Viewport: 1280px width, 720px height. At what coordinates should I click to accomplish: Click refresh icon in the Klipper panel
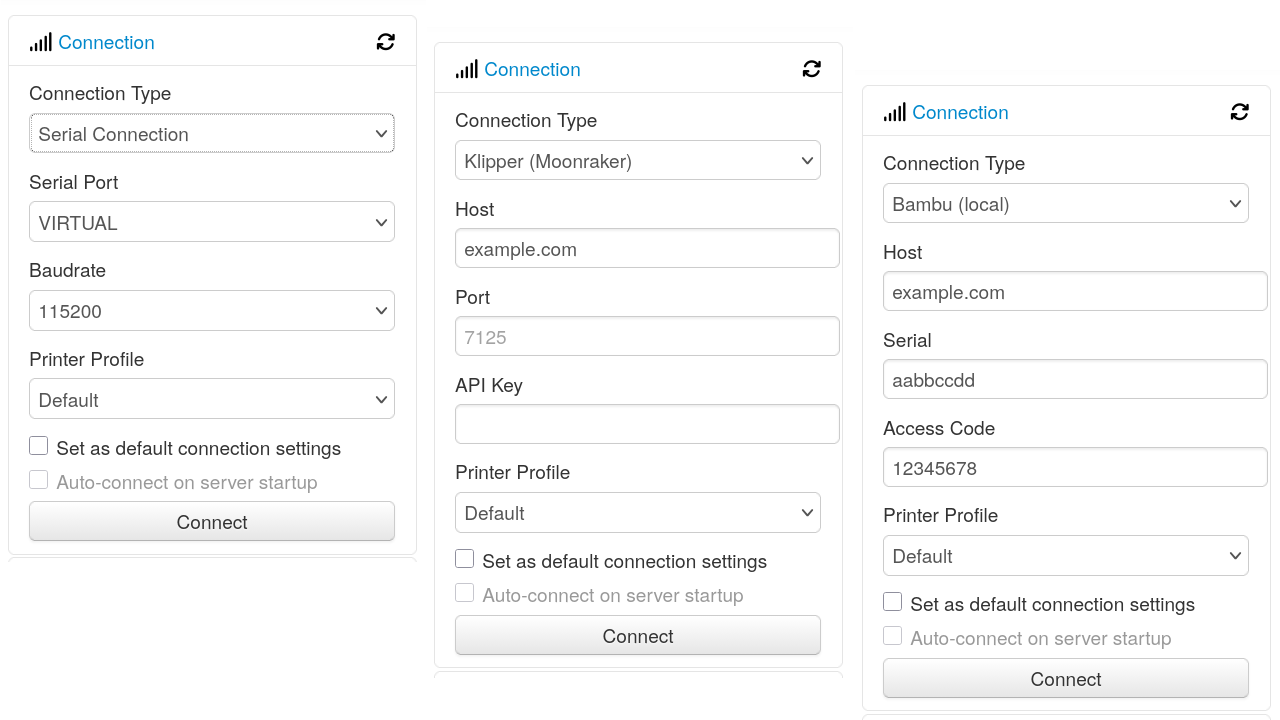[811, 69]
